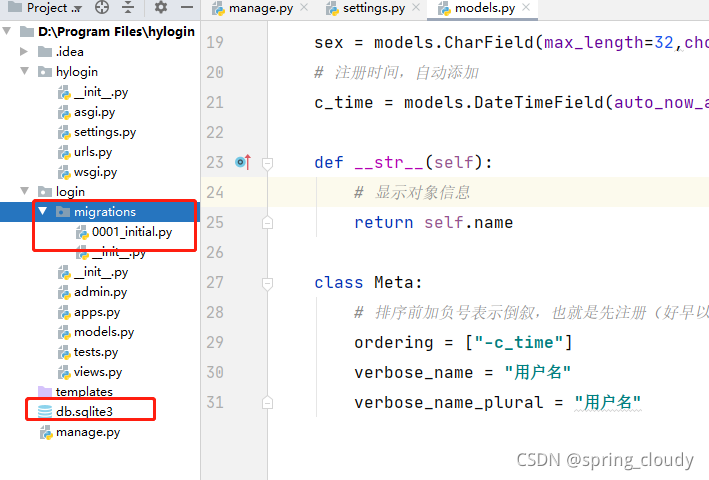Open urls.py in the project tree
This screenshot has width=709, height=480.
pos(93,152)
